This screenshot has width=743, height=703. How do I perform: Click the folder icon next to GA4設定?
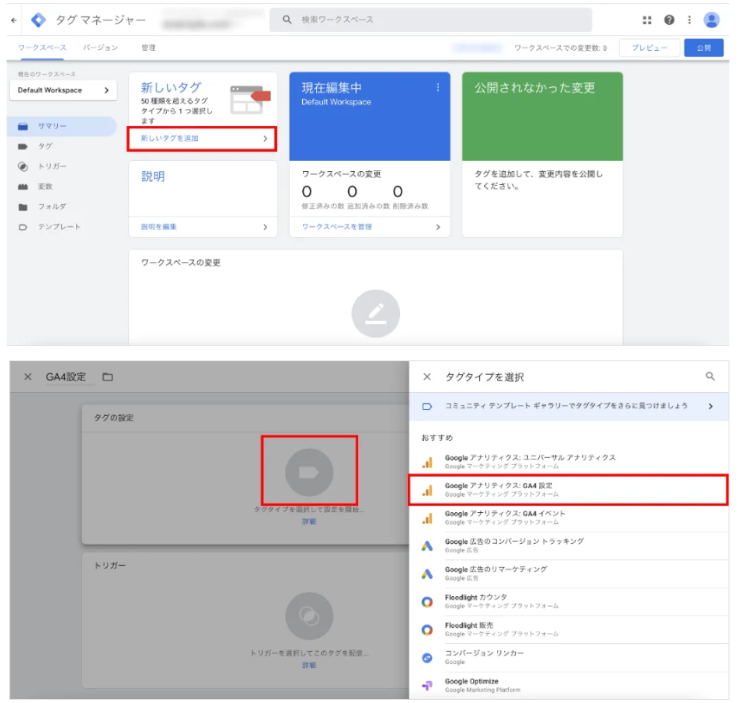point(107,377)
